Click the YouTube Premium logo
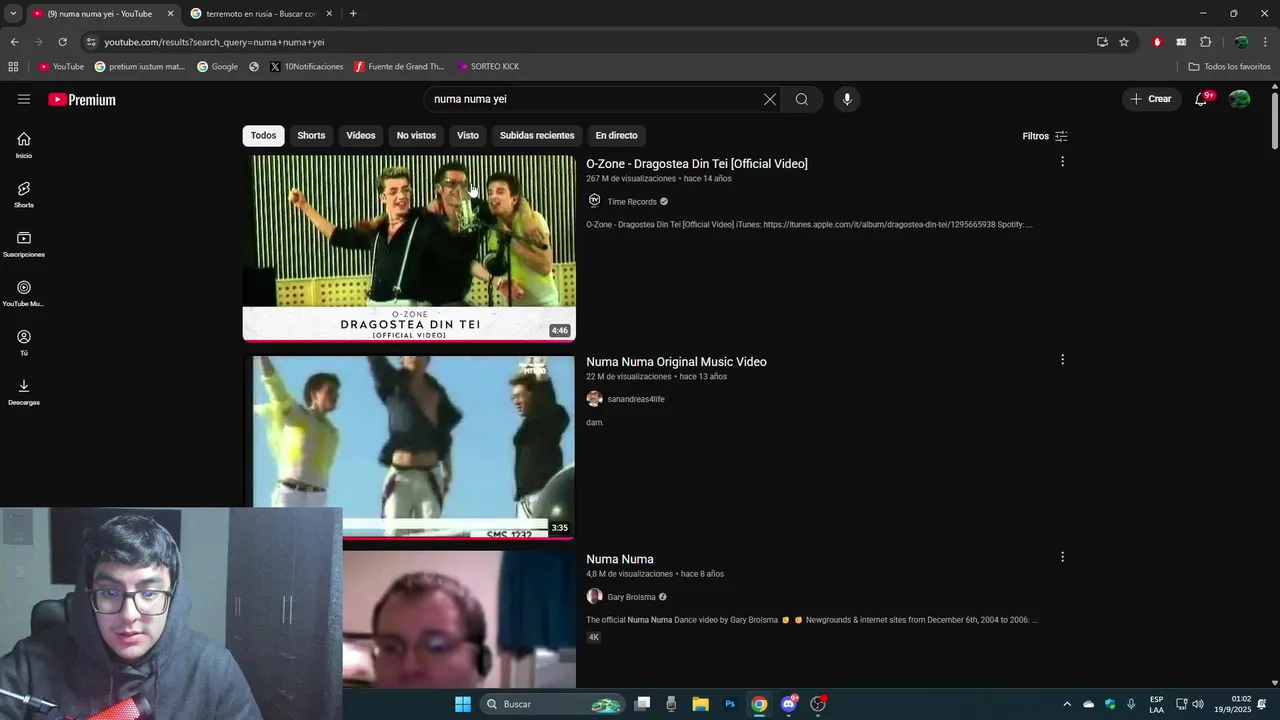 tap(82, 99)
